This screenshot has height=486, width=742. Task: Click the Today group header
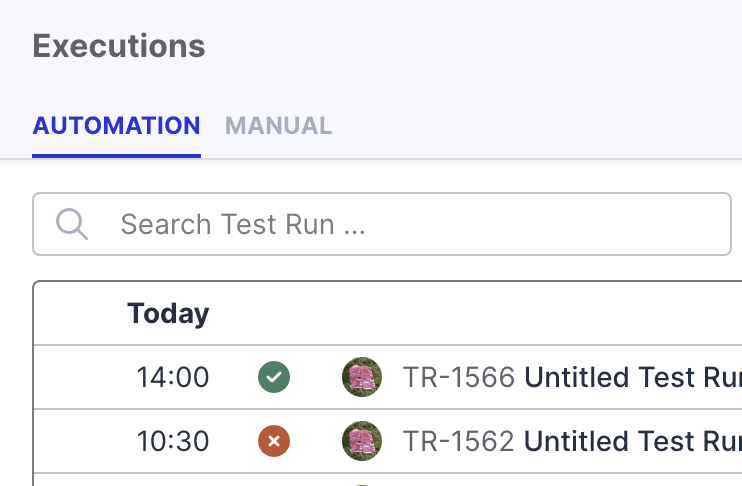[x=168, y=313]
